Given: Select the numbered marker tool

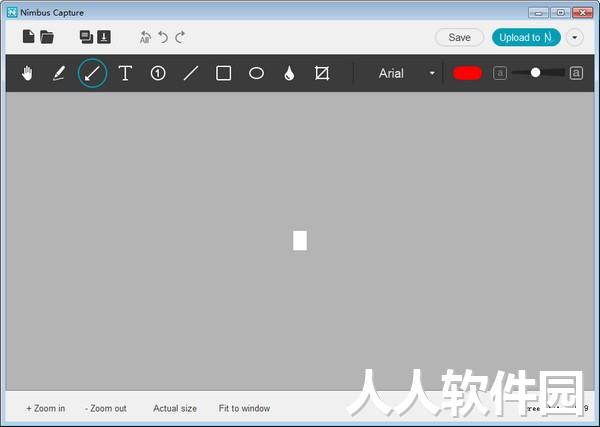Looking at the screenshot, I should click(158, 73).
